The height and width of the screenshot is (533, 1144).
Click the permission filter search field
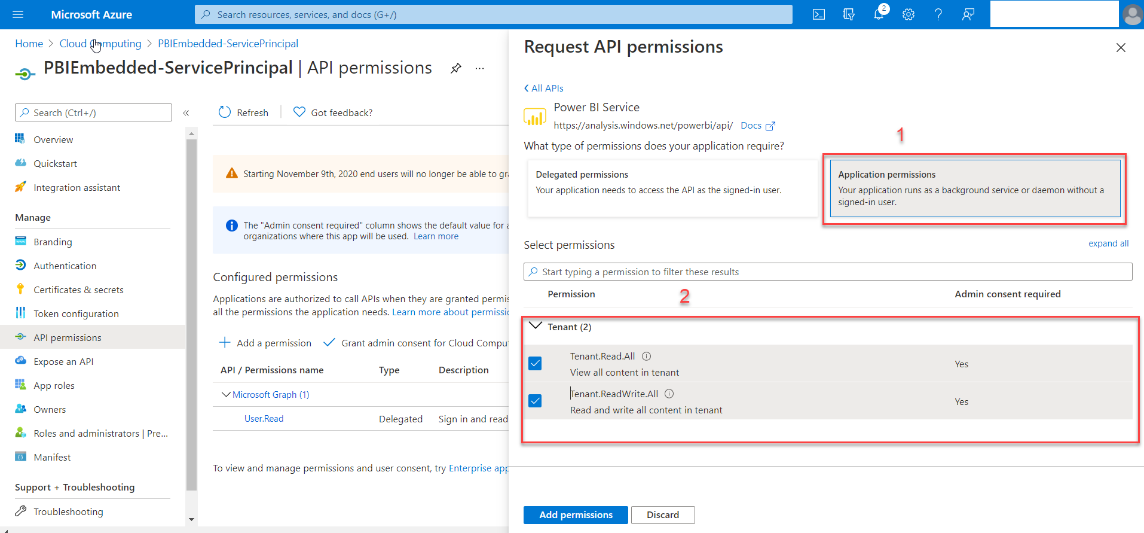[x=828, y=272]
